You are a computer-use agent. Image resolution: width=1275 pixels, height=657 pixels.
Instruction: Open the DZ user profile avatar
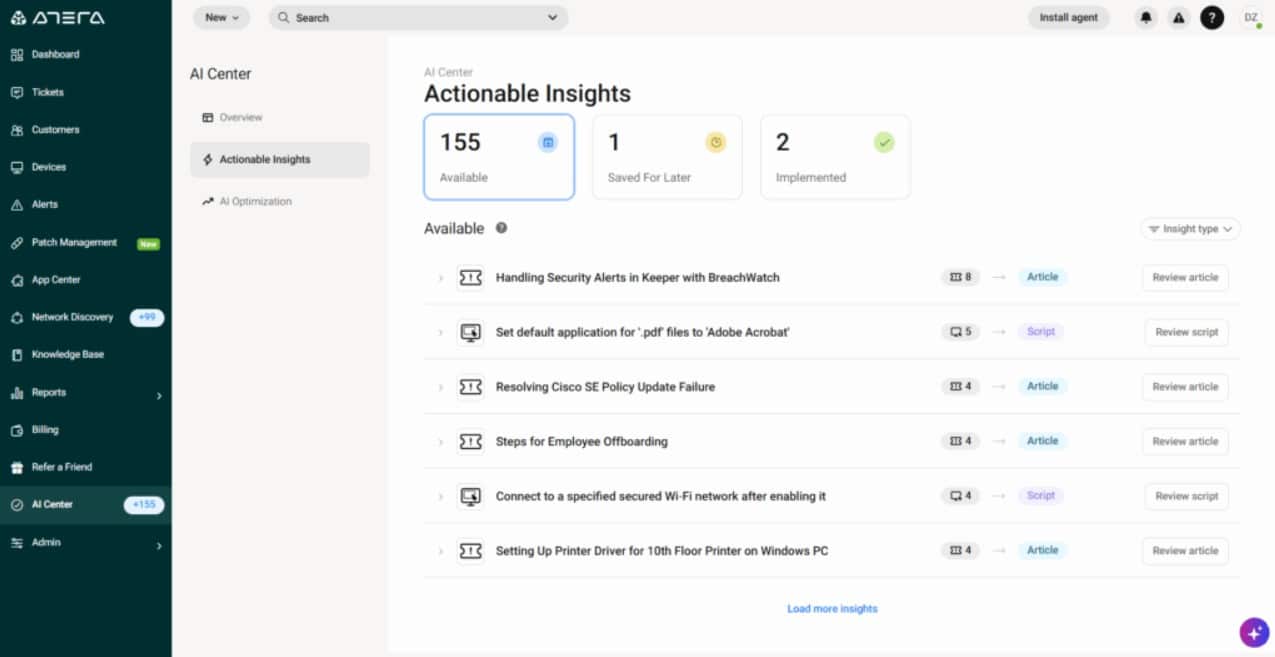tap(1250, 18)
